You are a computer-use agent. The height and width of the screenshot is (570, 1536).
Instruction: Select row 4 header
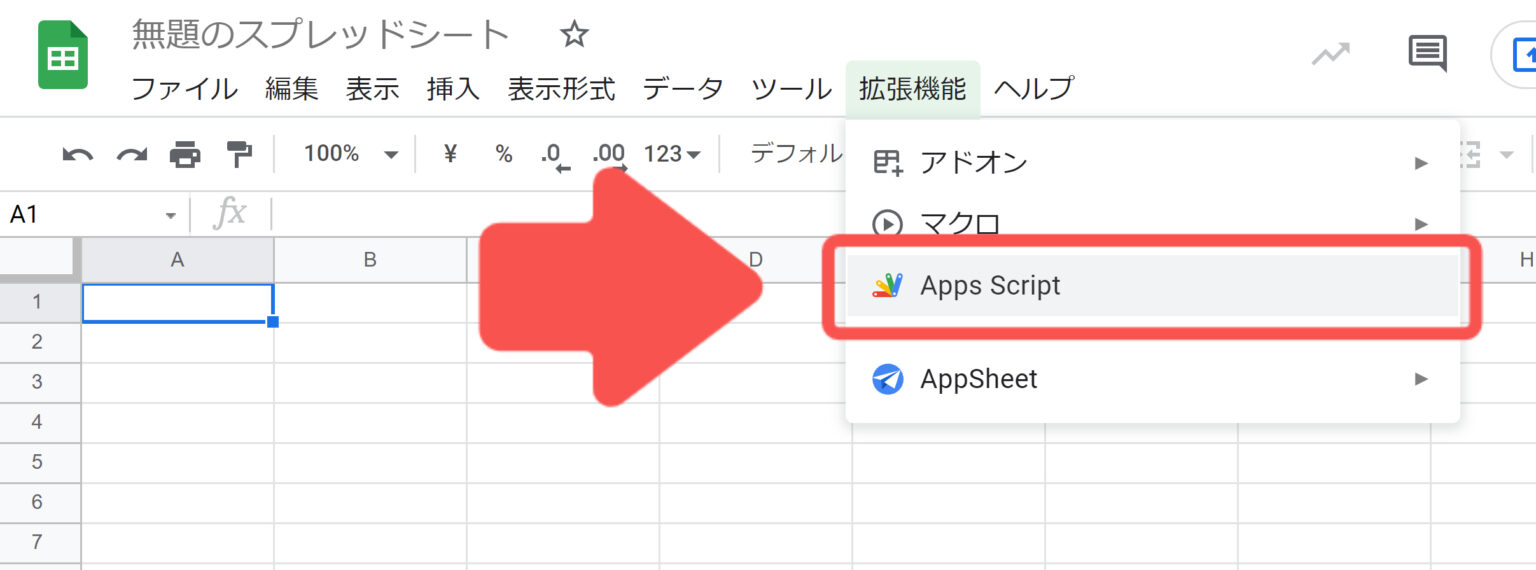coord(38,422)
